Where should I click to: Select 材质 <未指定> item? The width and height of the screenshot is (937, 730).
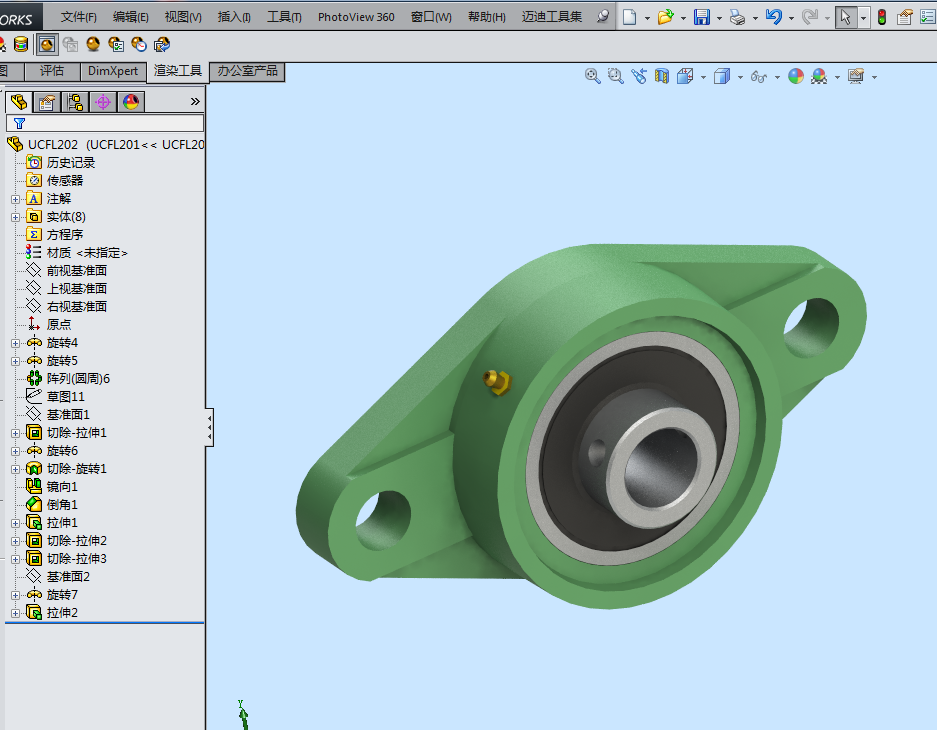pos(87,253)
